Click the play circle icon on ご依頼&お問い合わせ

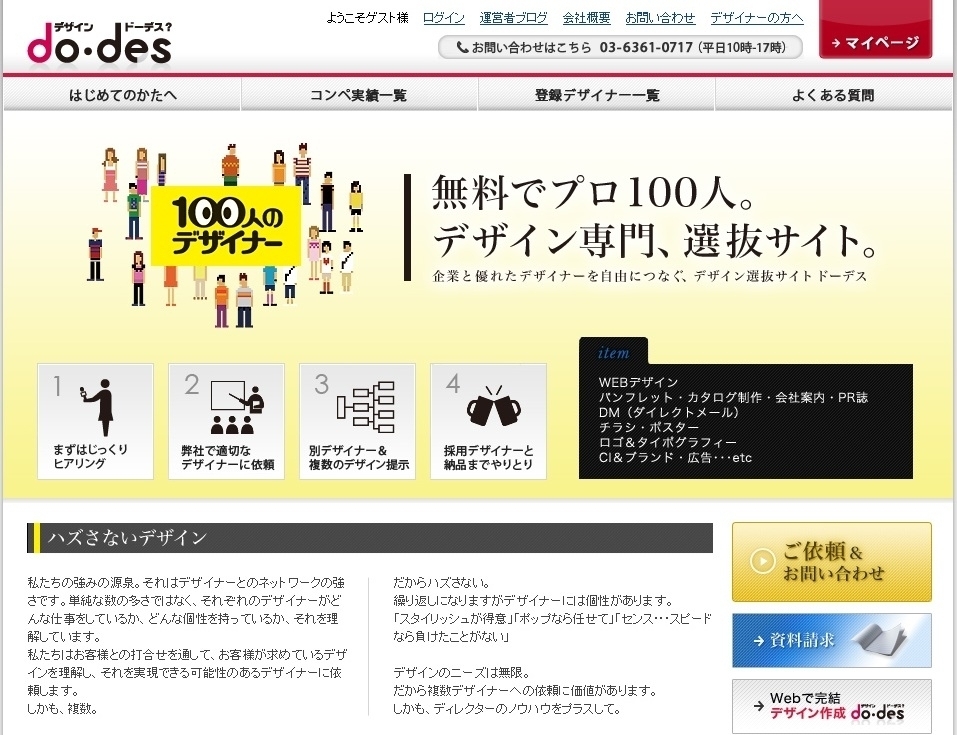tap(762, 560)
